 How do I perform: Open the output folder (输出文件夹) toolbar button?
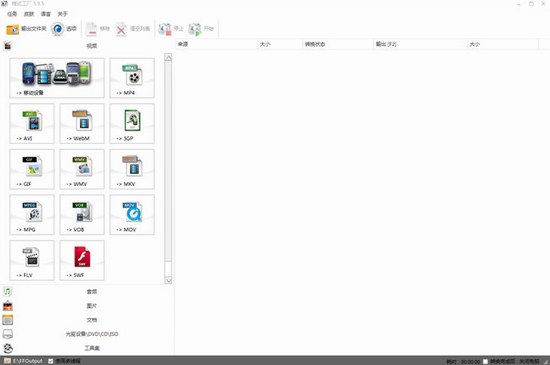[26, 29]
